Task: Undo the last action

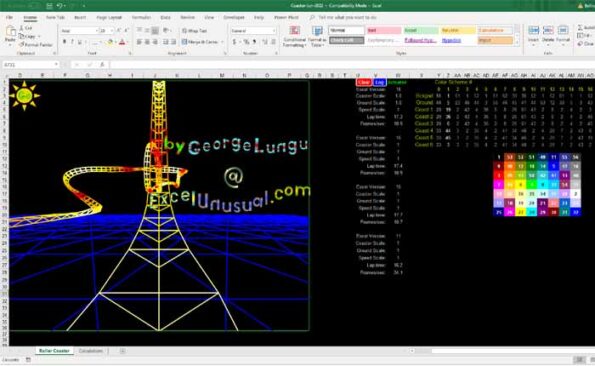Action: [59, 6]
